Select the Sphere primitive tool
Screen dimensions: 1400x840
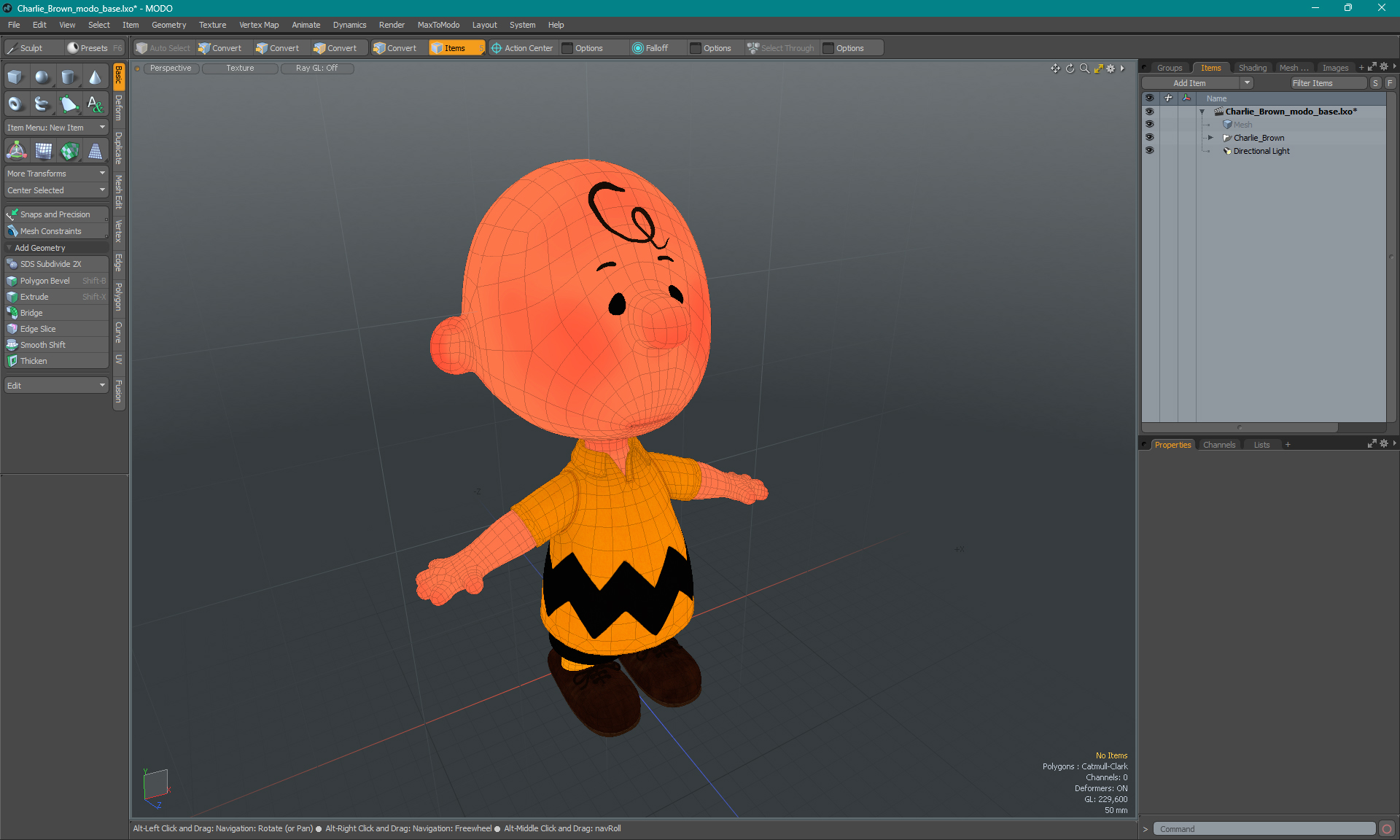[42, 77]
